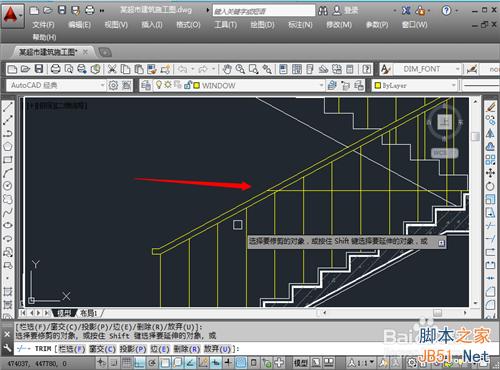Choose the Array tool in the modify toolbar
Viewport: 500px width, 370px height.
490,160
